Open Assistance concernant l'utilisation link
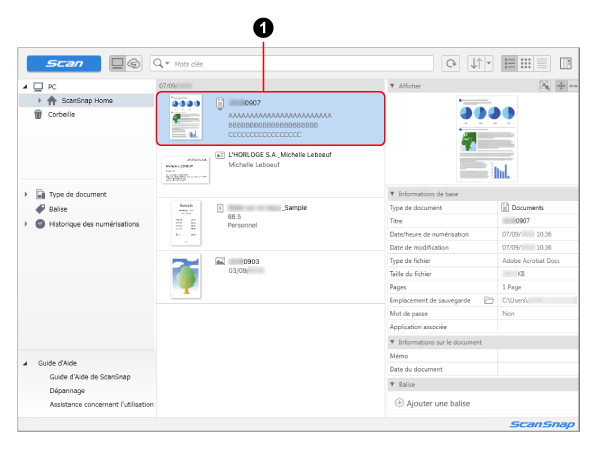594x449 pixels. point(102,404)
